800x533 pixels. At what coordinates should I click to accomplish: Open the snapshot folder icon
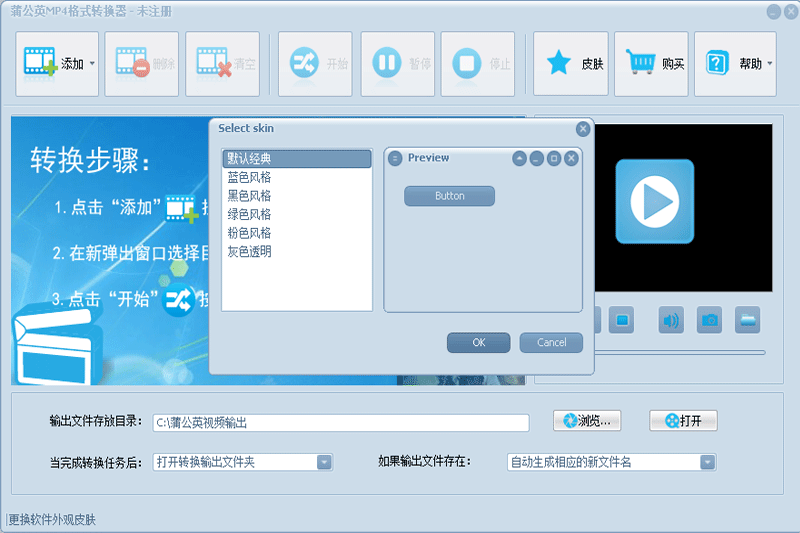[747, 320]
